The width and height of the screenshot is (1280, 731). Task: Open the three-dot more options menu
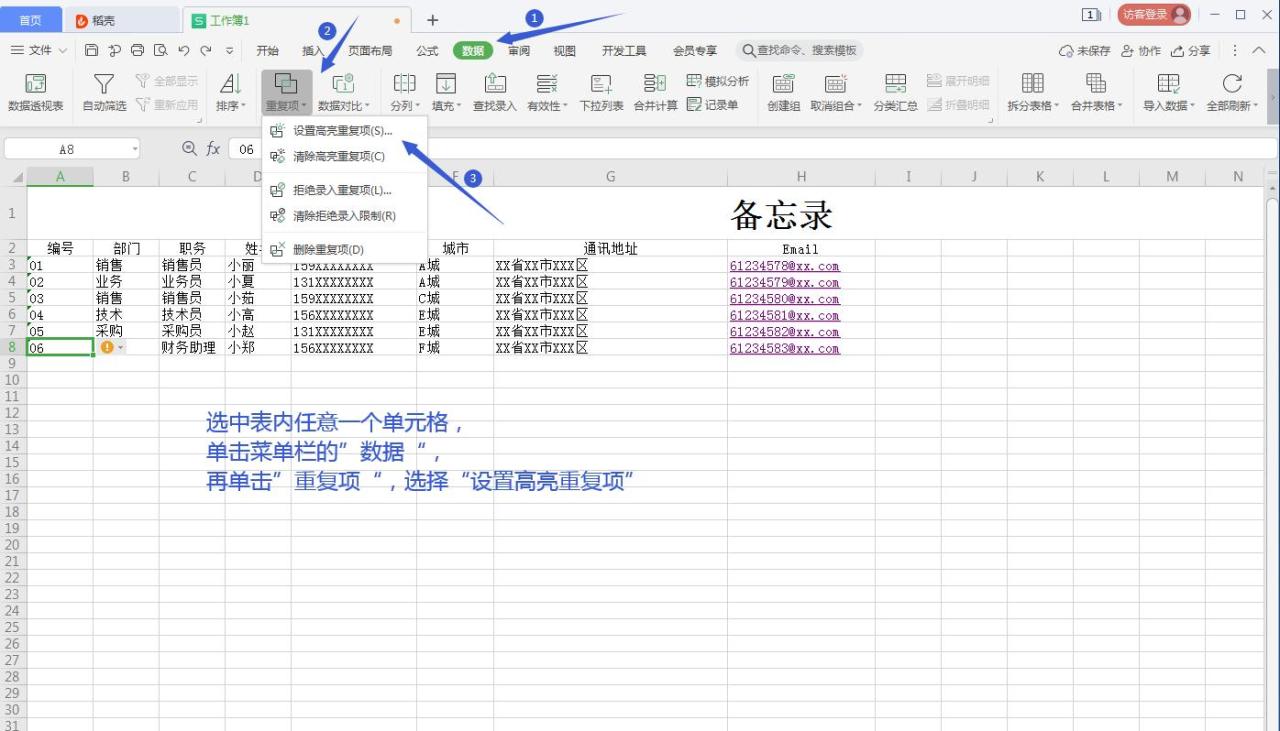pos(1235,51)
